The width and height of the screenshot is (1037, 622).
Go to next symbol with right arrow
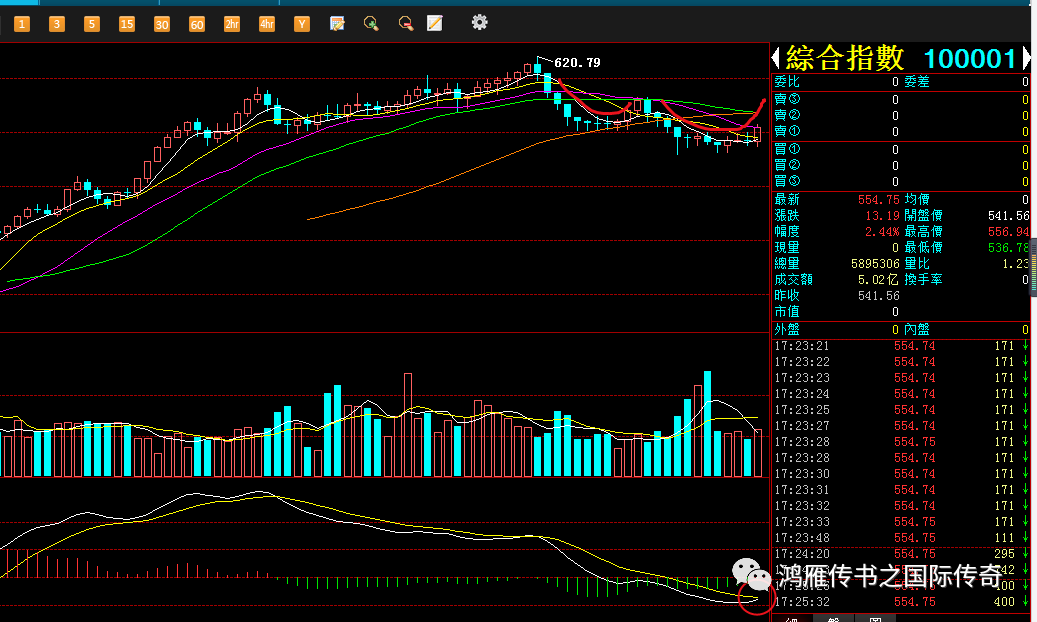pos(1026,58)
